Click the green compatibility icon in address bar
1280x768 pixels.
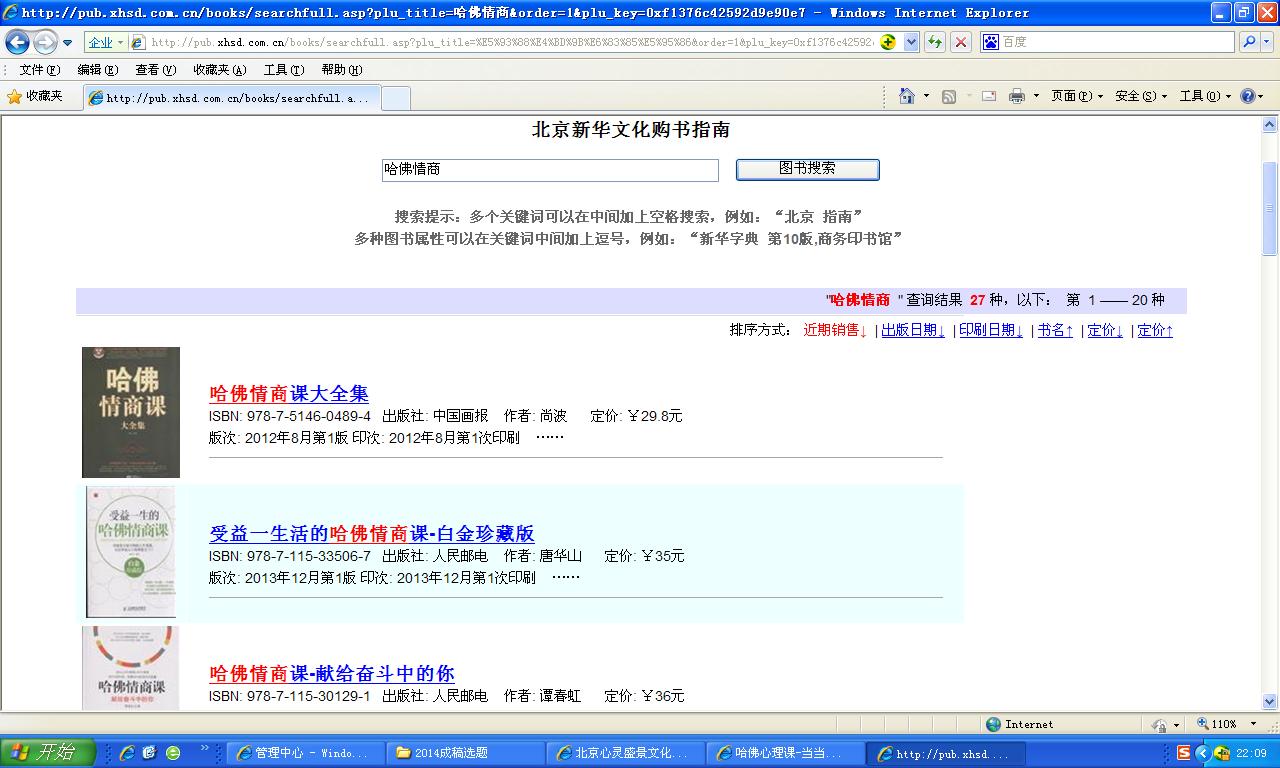click(x=887, y=42)
